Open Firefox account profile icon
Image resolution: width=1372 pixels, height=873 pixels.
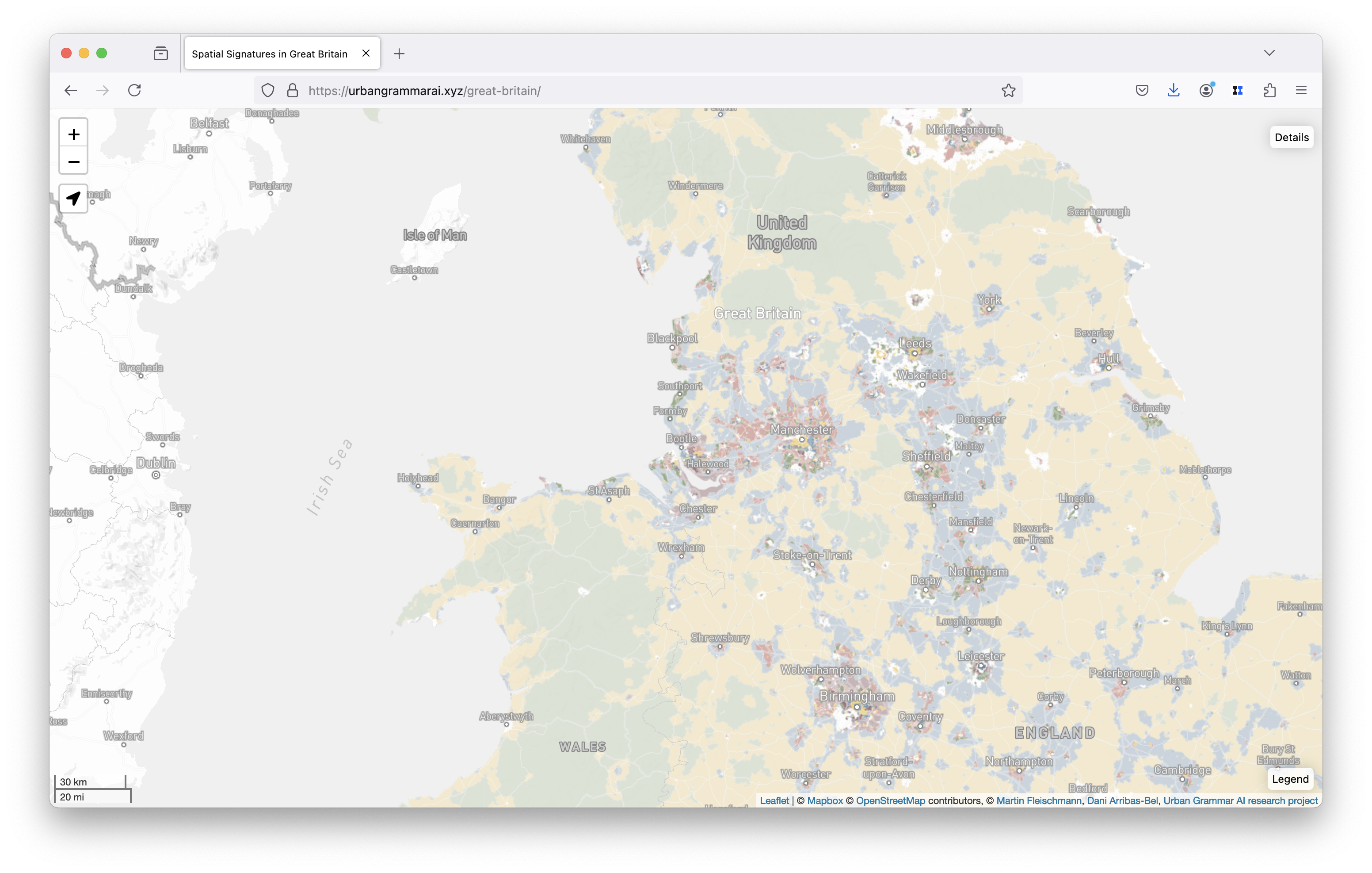click(x=1206, y=91)
